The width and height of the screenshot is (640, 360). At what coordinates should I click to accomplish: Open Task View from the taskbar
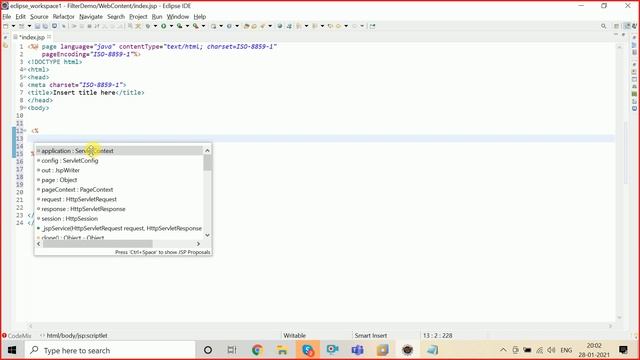click(x=232, y=350)
